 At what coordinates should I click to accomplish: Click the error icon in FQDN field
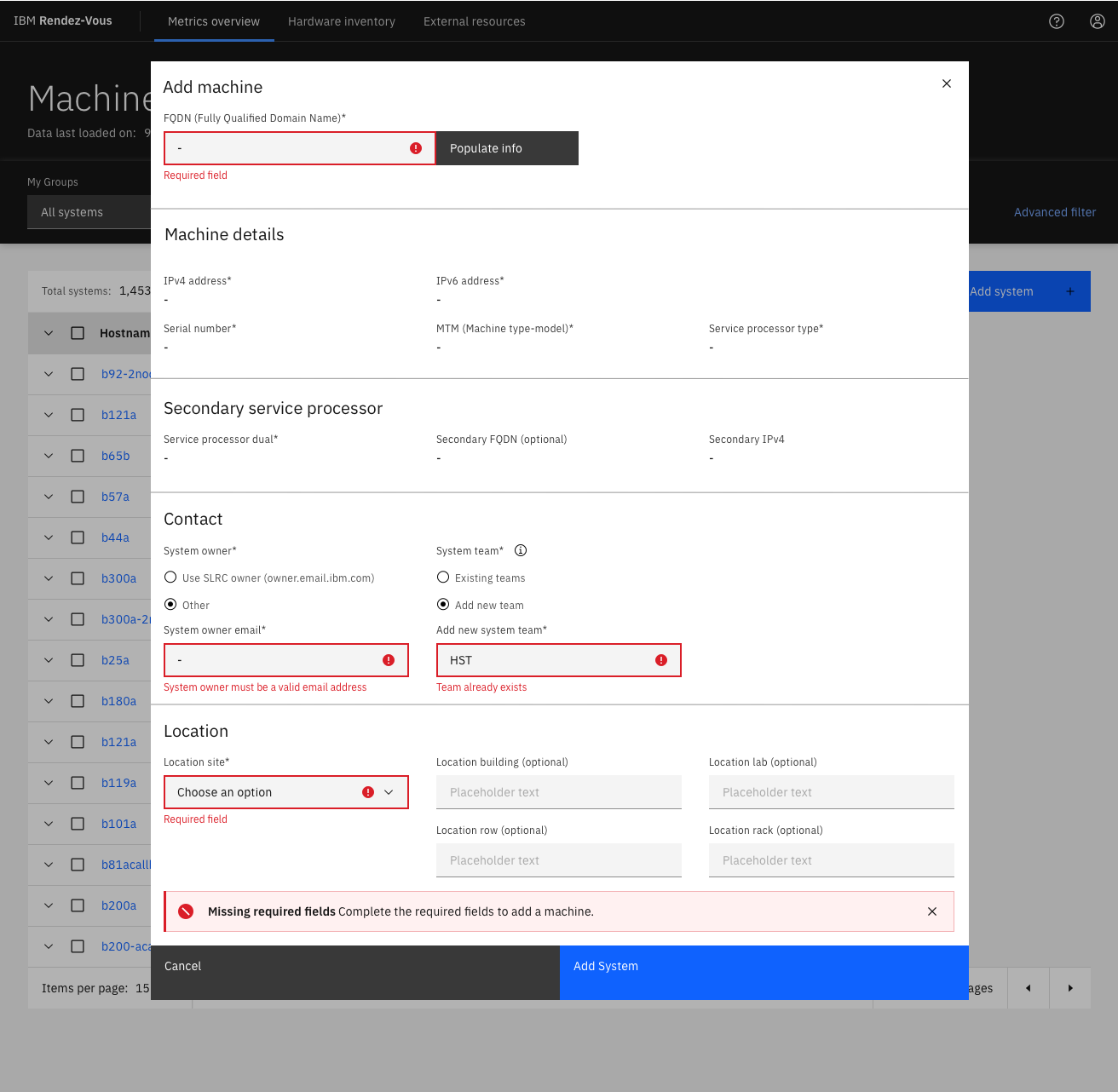click(416, 148)
